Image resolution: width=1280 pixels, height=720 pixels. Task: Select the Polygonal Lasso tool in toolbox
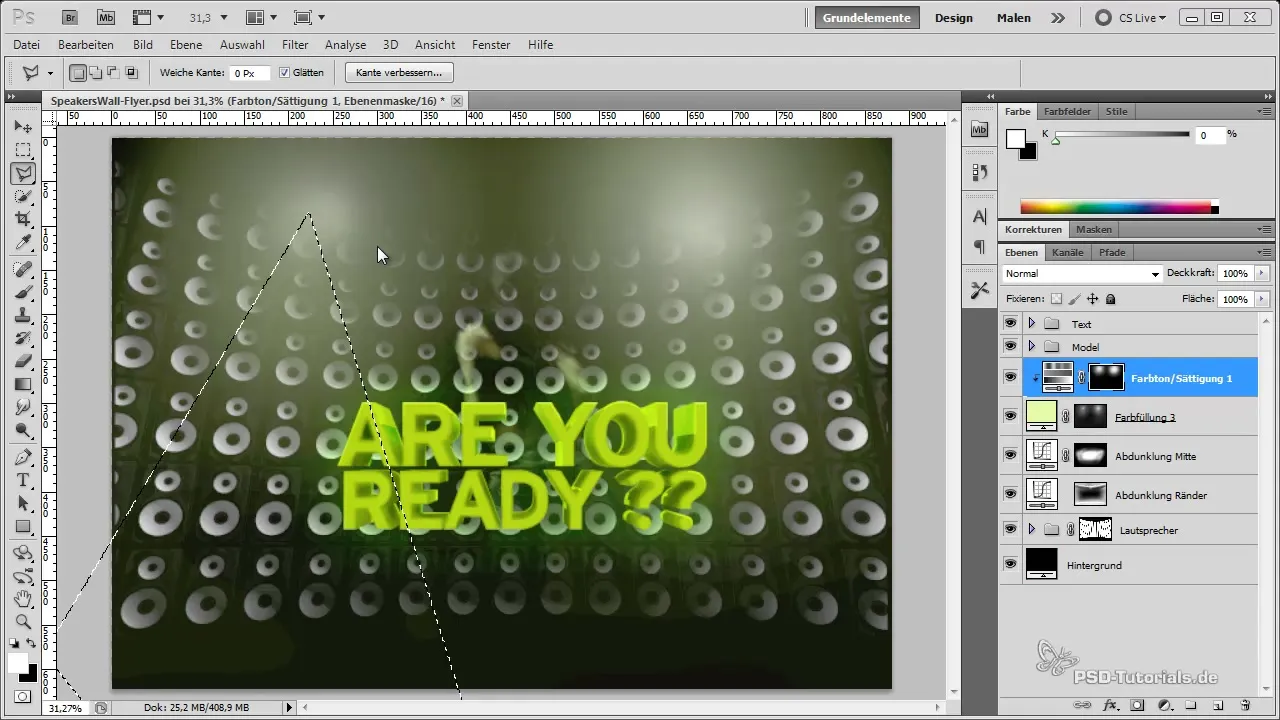point(23,173)
